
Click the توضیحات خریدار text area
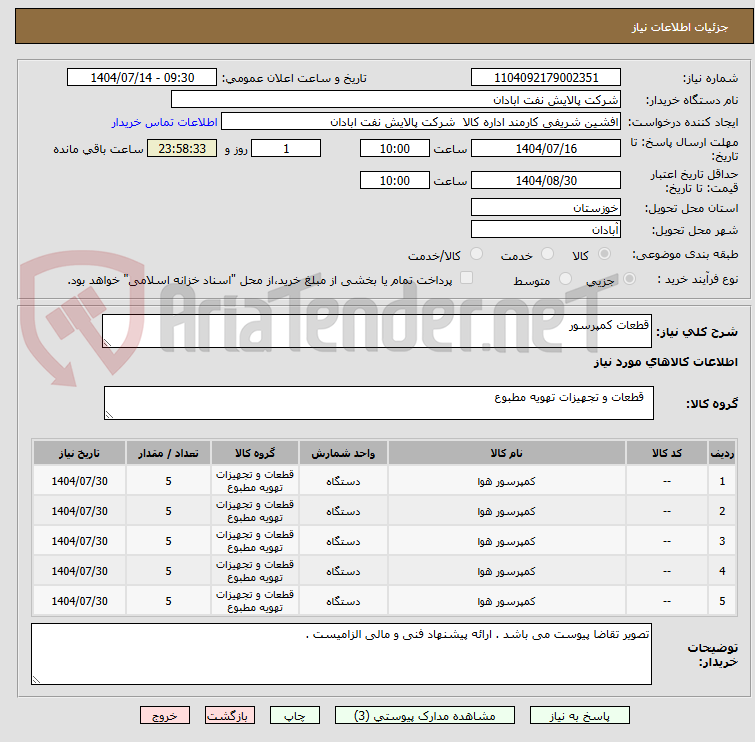[x=341, y=654]
